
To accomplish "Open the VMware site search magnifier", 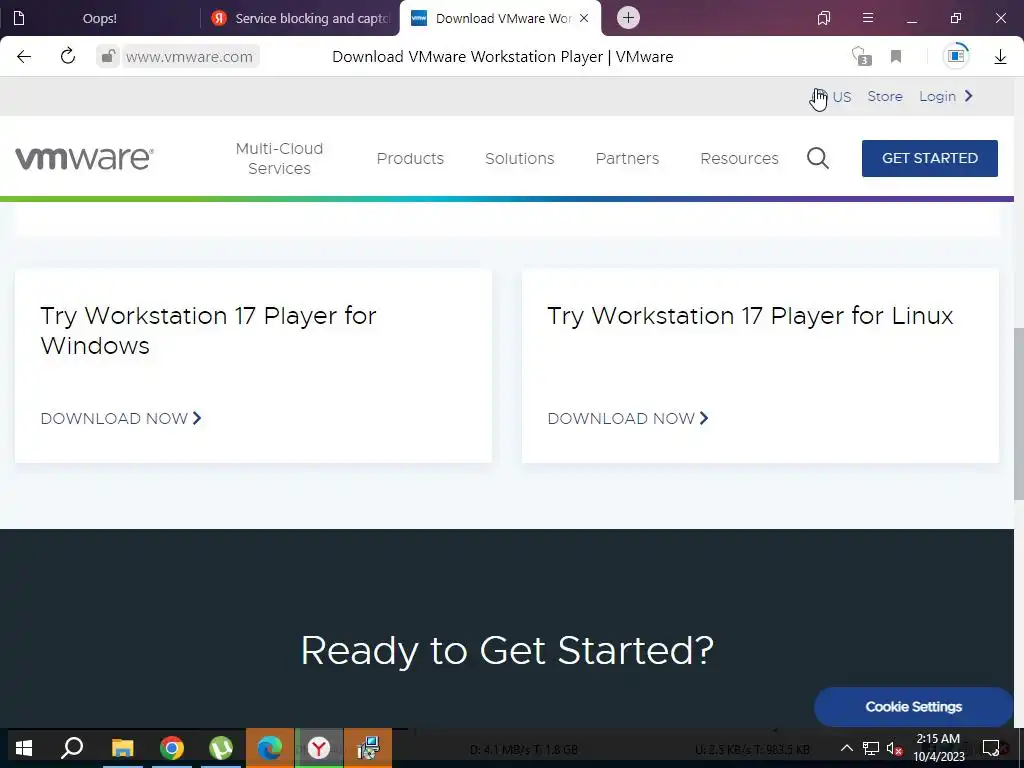I will (818, 158).
